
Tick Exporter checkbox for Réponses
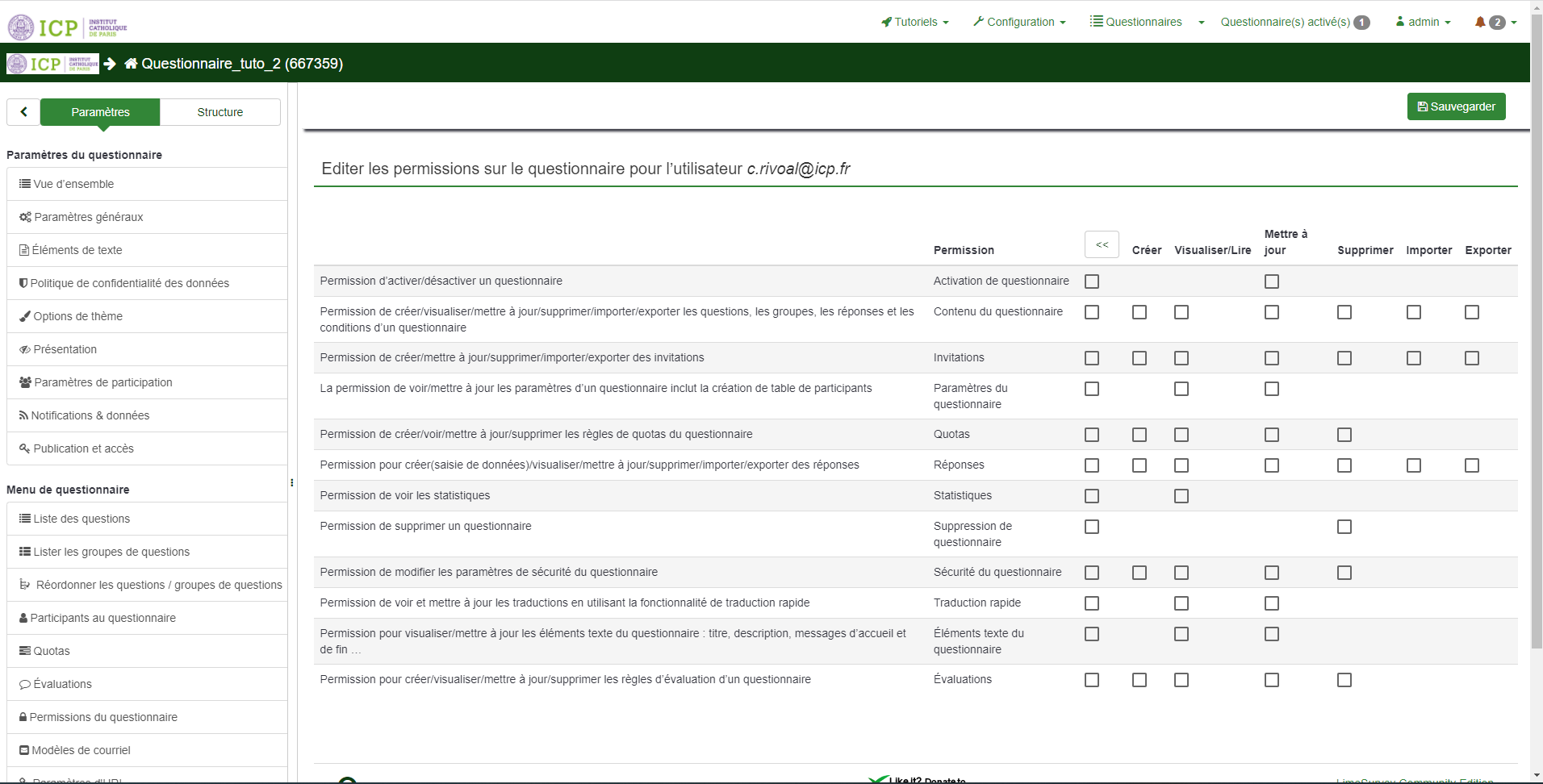coord(1472,465)
